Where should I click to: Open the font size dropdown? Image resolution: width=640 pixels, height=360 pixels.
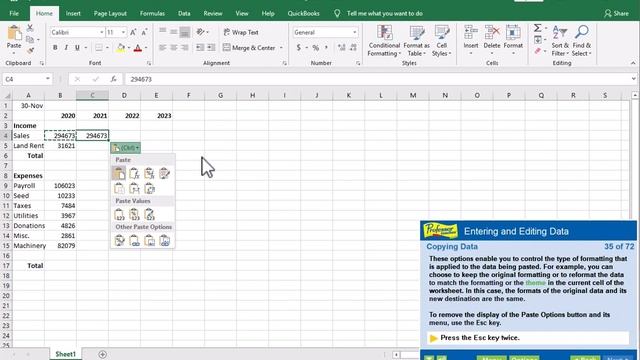123,32
